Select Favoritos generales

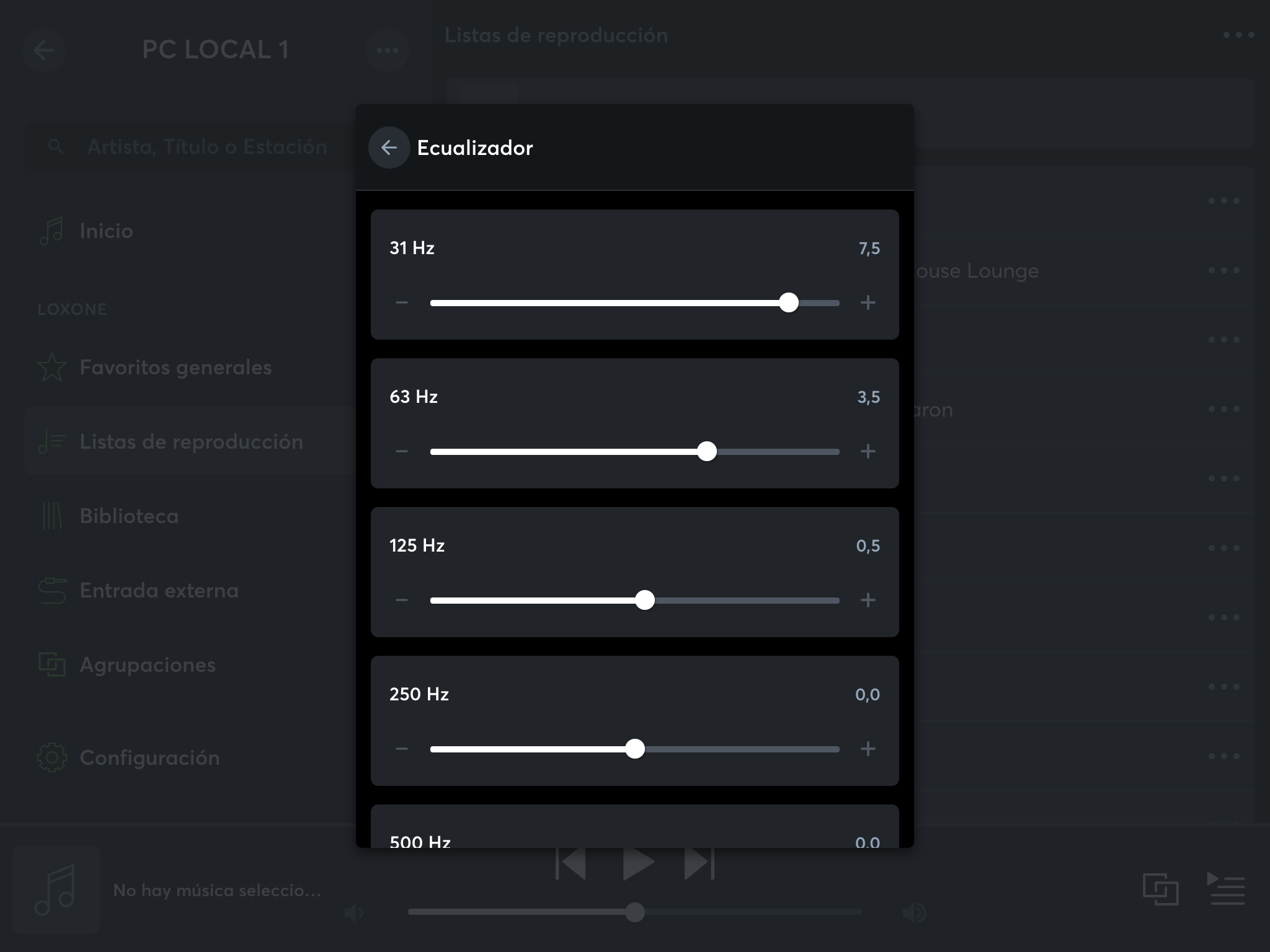(175, 367)
